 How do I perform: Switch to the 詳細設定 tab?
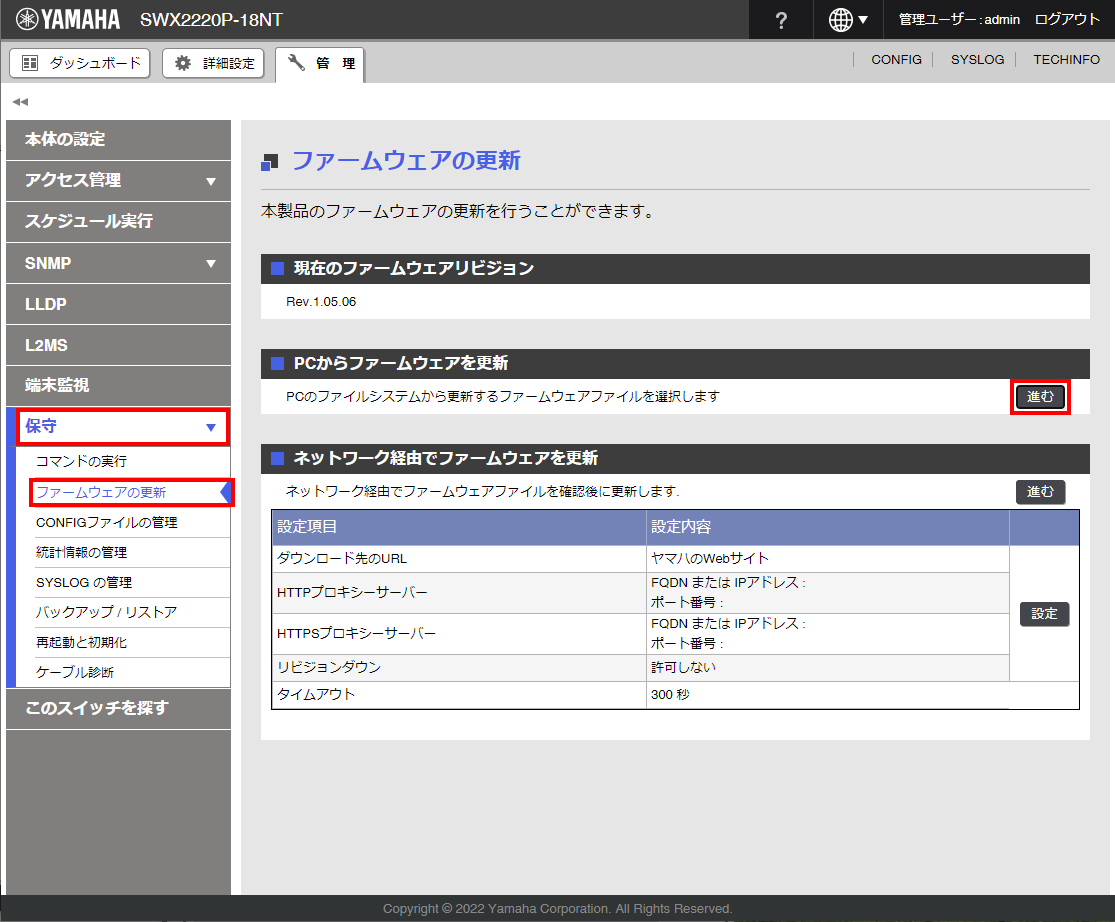tap(215, 63)
